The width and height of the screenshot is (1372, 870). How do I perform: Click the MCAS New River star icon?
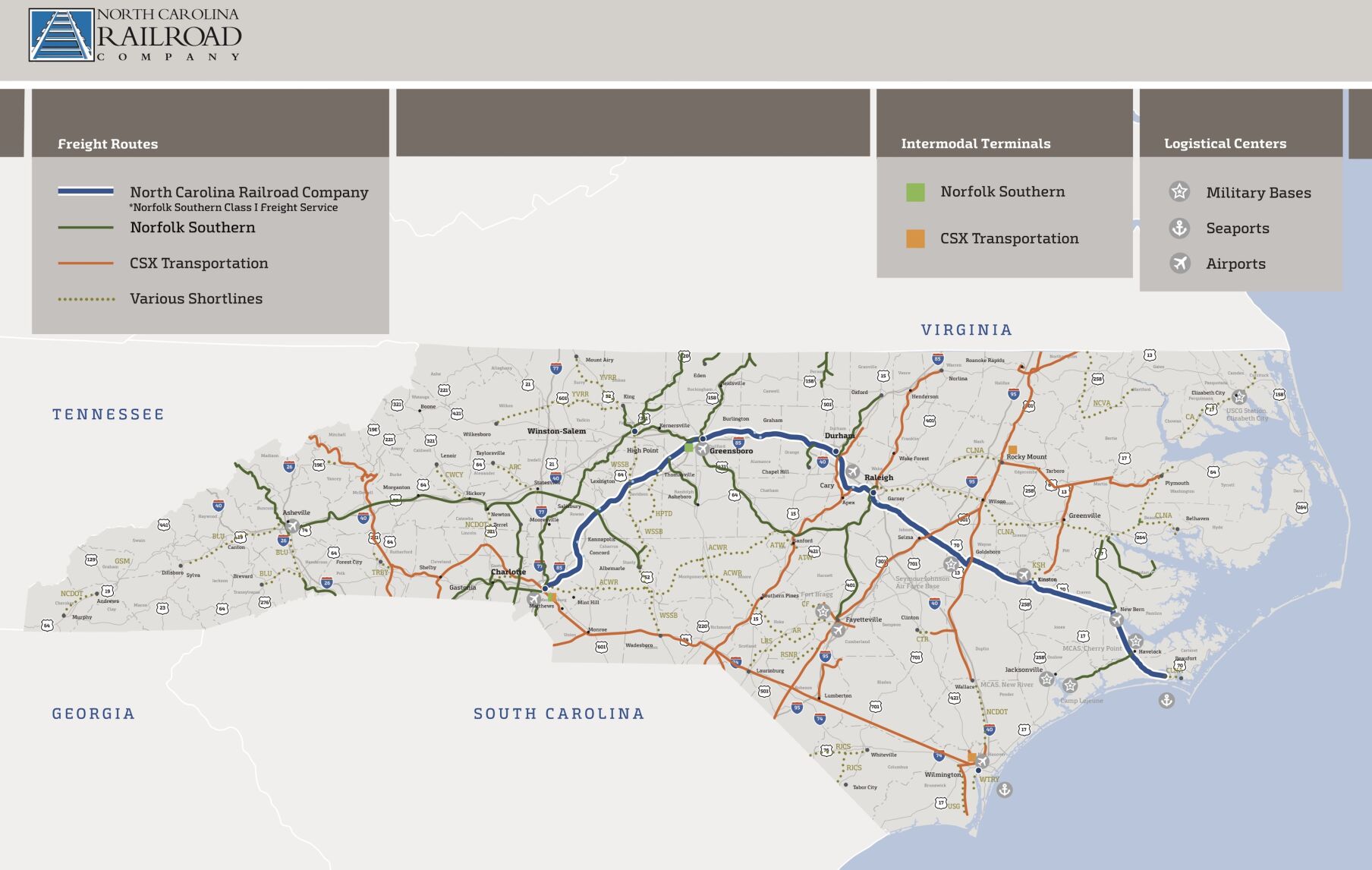1046,679
